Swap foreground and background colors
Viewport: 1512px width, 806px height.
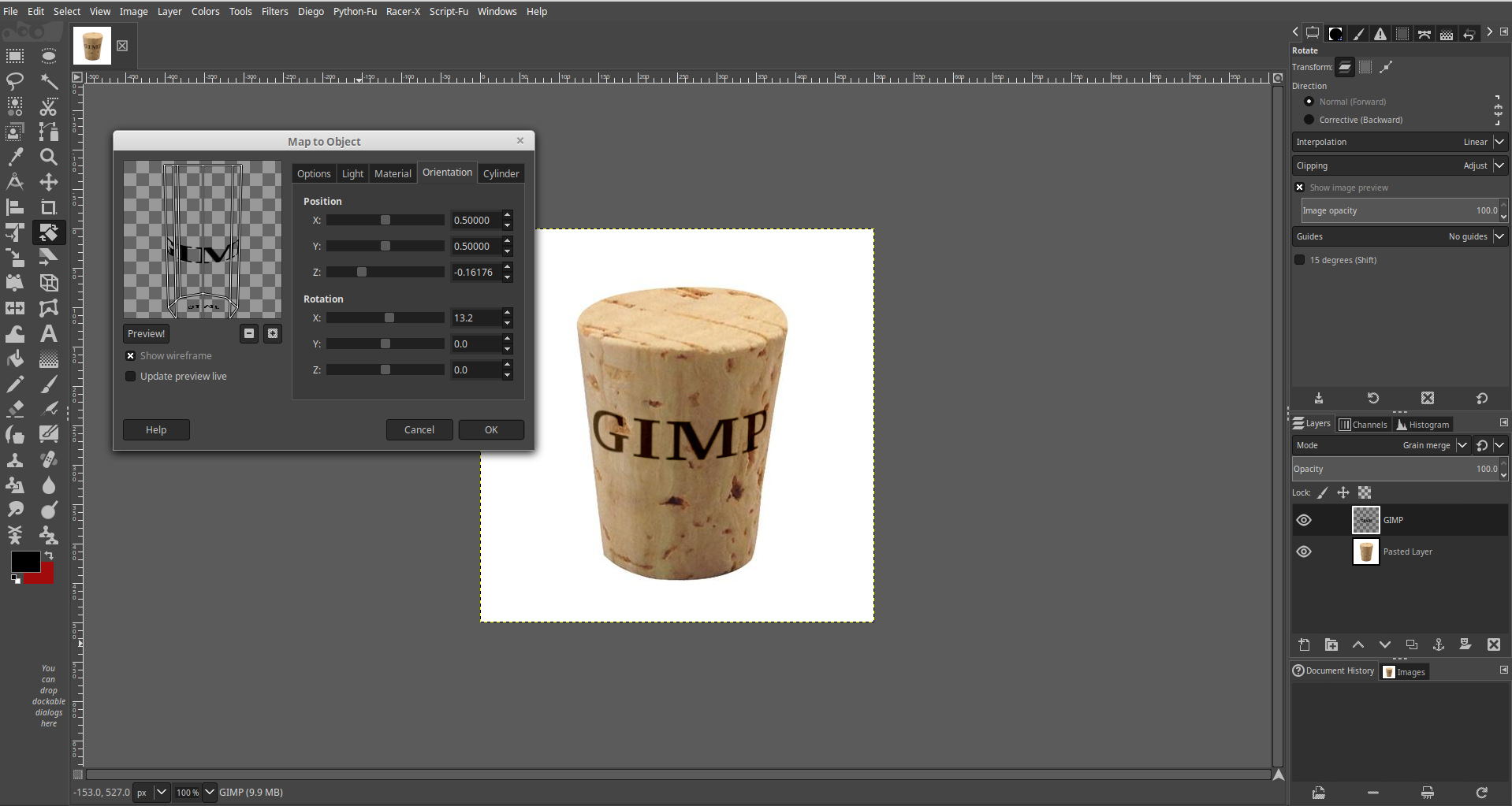(49, 555)
